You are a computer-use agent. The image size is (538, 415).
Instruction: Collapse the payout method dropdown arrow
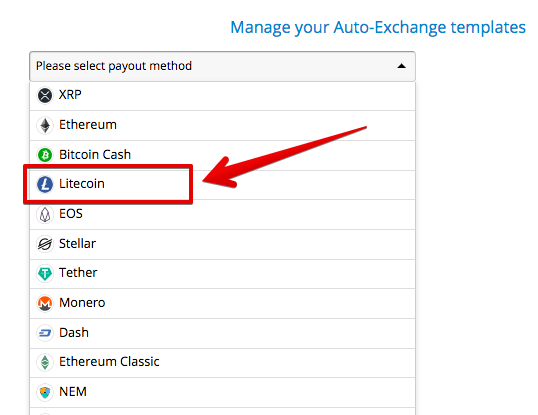[401, 66]
